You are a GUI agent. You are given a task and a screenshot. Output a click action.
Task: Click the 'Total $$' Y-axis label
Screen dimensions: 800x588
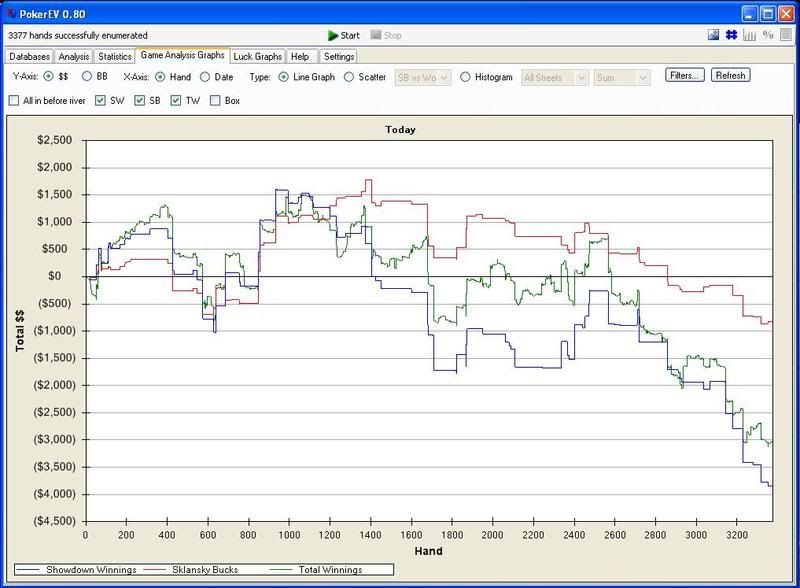pyautogui.click(x=19, y=331)
